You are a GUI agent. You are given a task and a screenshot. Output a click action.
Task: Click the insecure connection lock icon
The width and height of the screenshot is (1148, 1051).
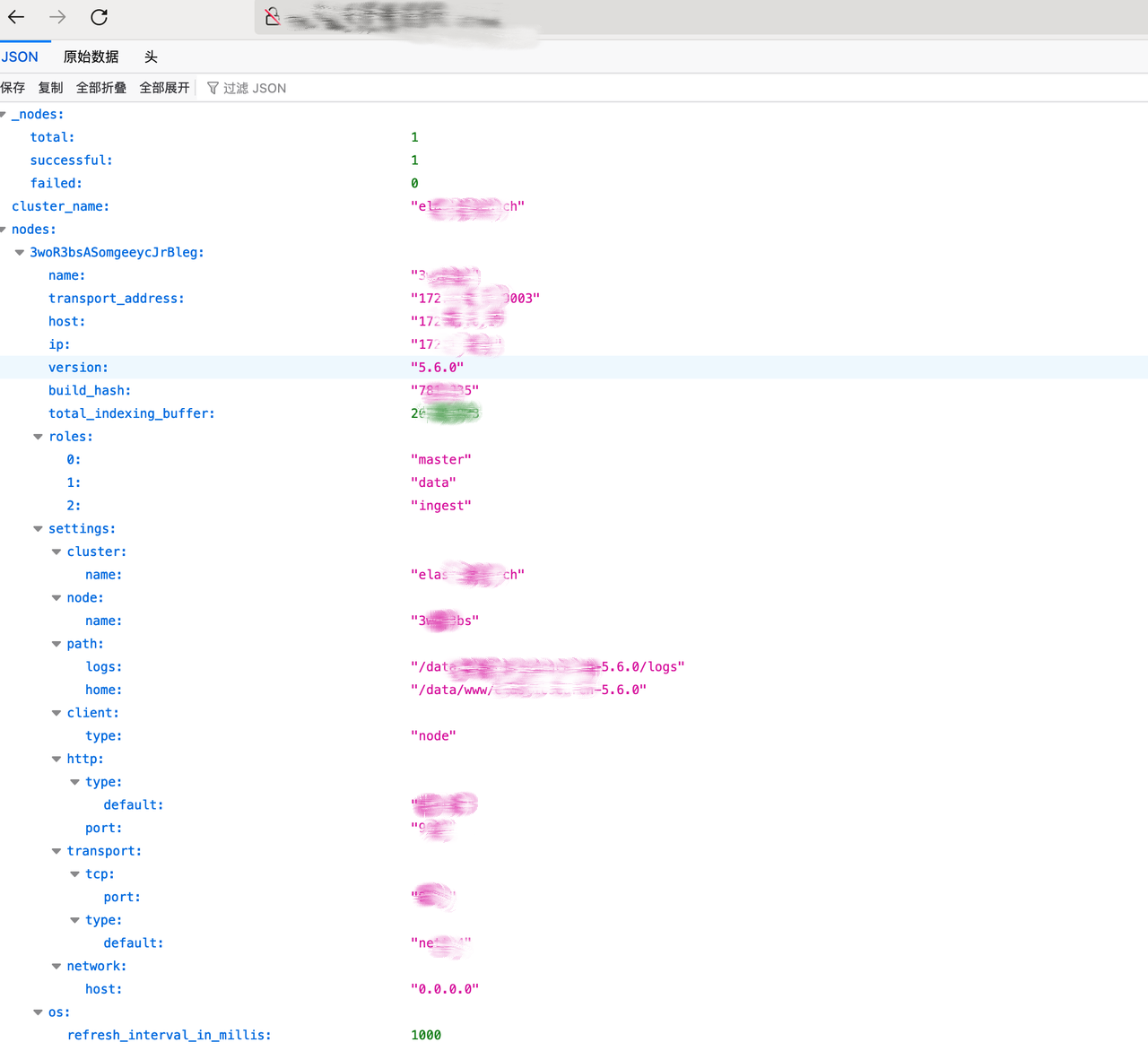(273, 16)
